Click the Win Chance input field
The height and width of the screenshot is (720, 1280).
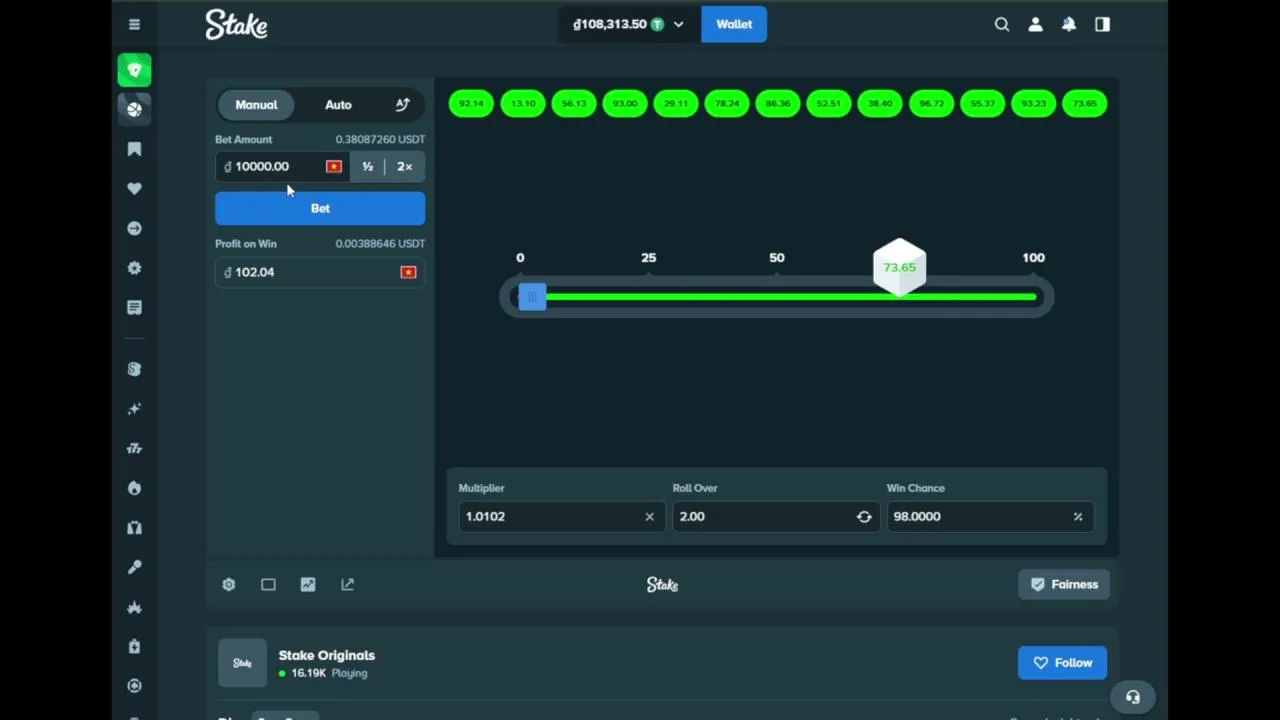[x=989, y=516]
